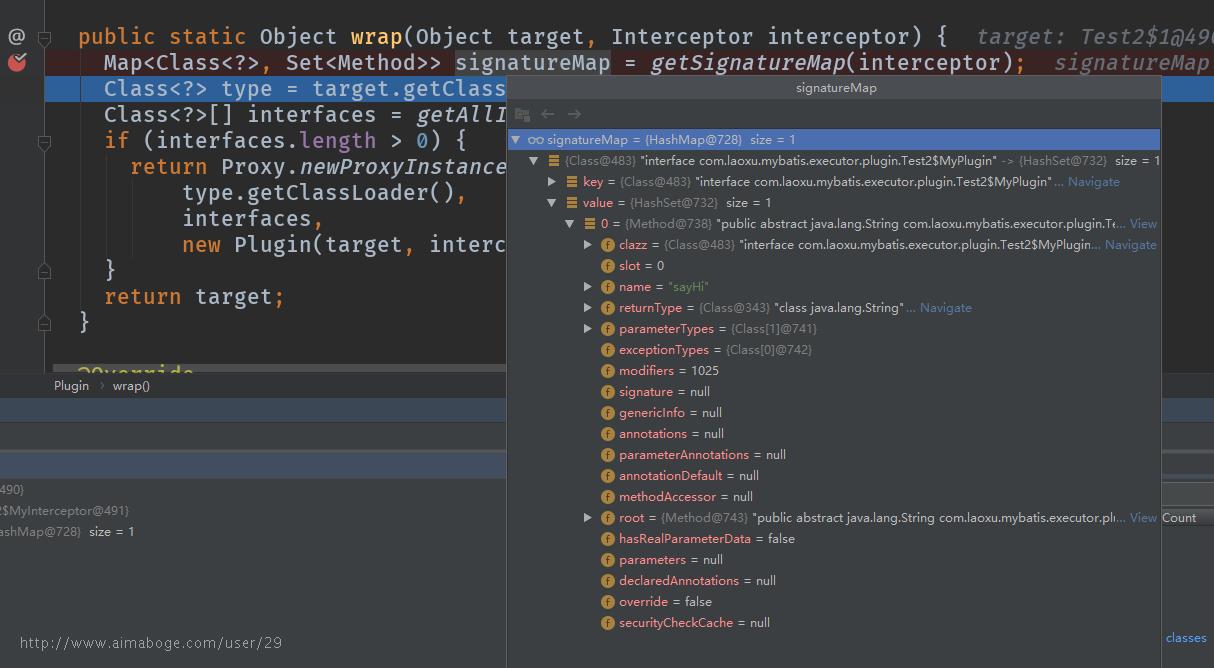
Task: Click Navigate link on the clazz row
Action: point(1131,245)
